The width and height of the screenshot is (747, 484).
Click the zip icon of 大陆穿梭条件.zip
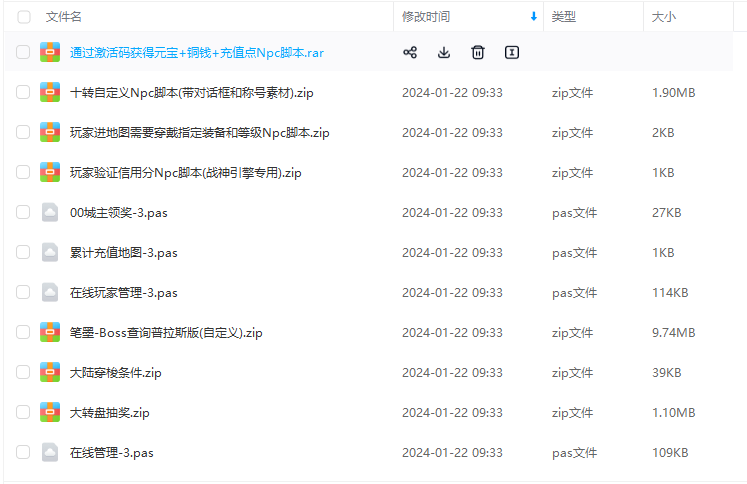point(50,372)
